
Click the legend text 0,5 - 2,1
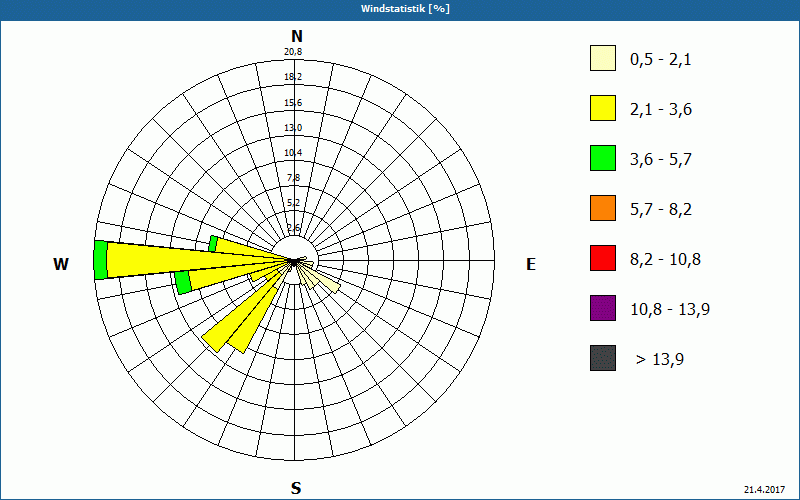pyautogui.click(x=661, y=60)
